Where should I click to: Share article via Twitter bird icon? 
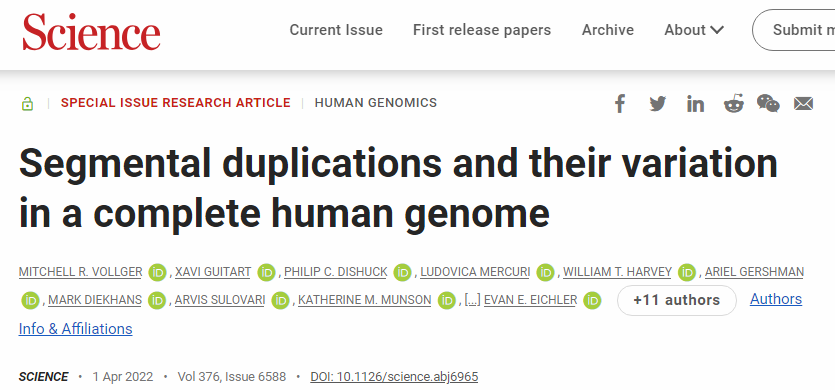pyautogui.click(x=658, y=103)
